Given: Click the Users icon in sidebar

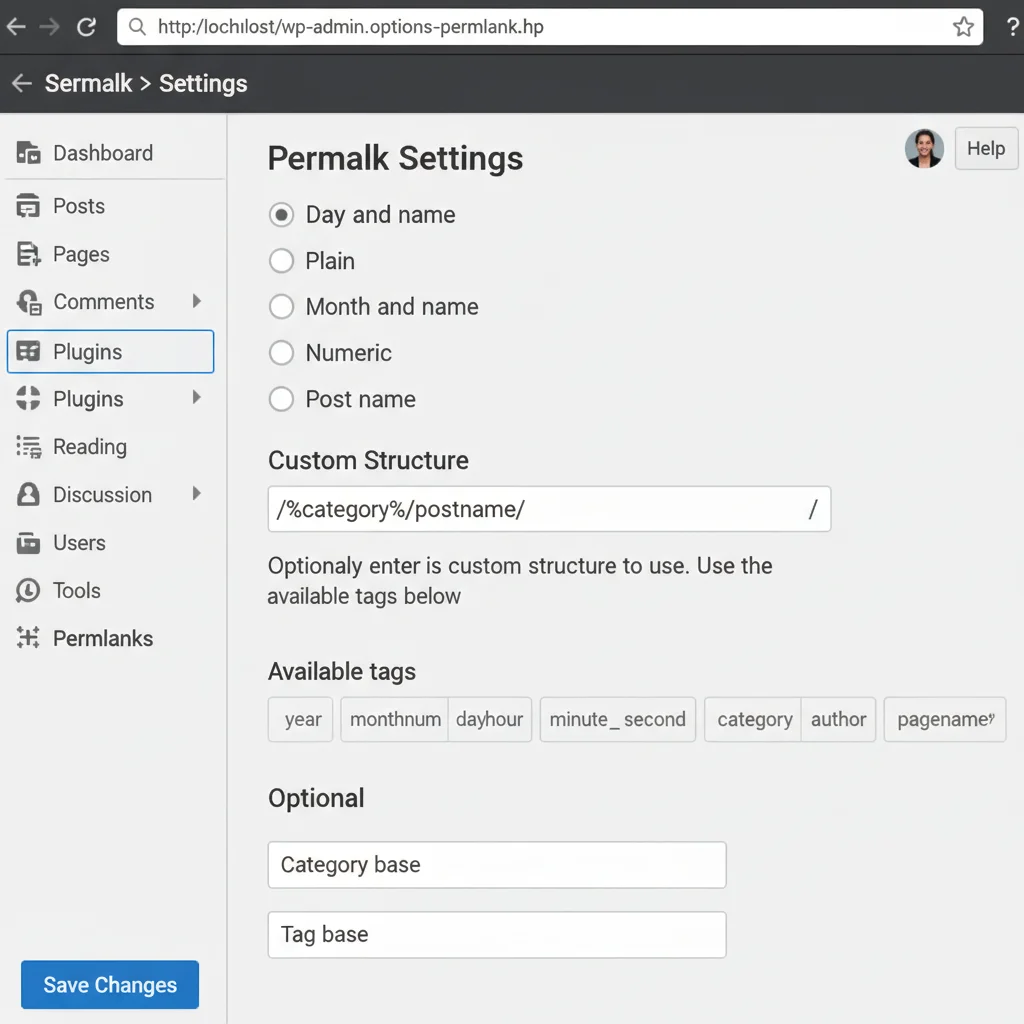Looking at the screenshot, I should [28, 543].
